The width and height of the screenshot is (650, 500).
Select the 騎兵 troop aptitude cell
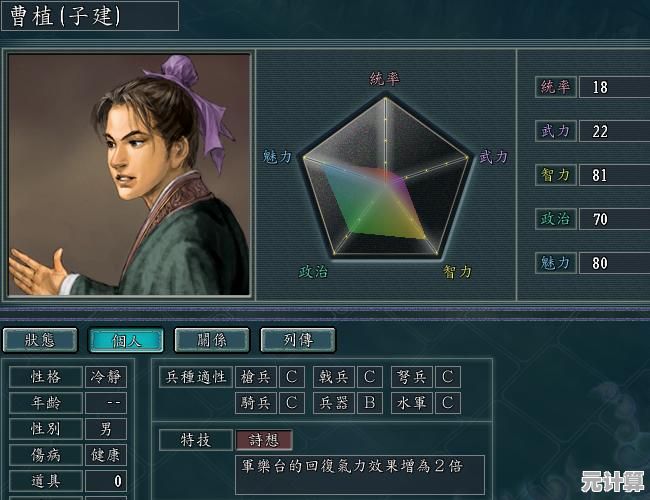(x=256, y=403)
